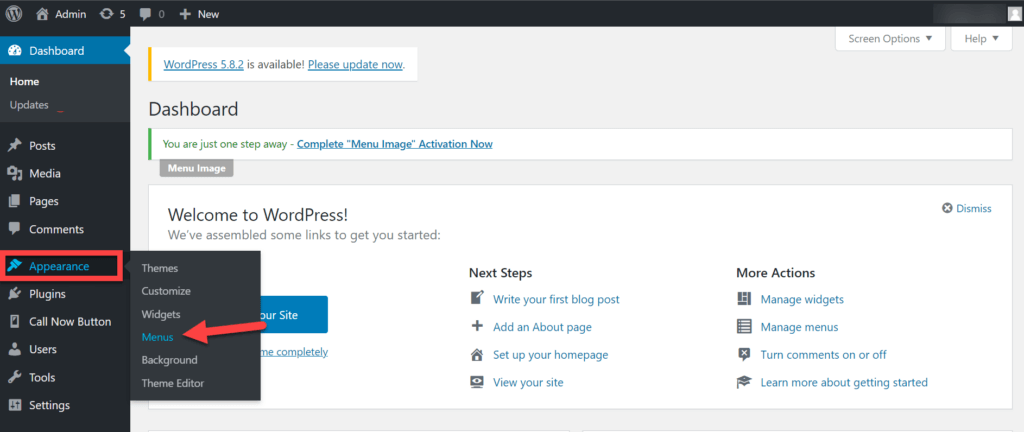Image resolution: width=1024 pixels, height=432 pixels.
Task: Click Manage menus link
Action: (x=799, y=327)
